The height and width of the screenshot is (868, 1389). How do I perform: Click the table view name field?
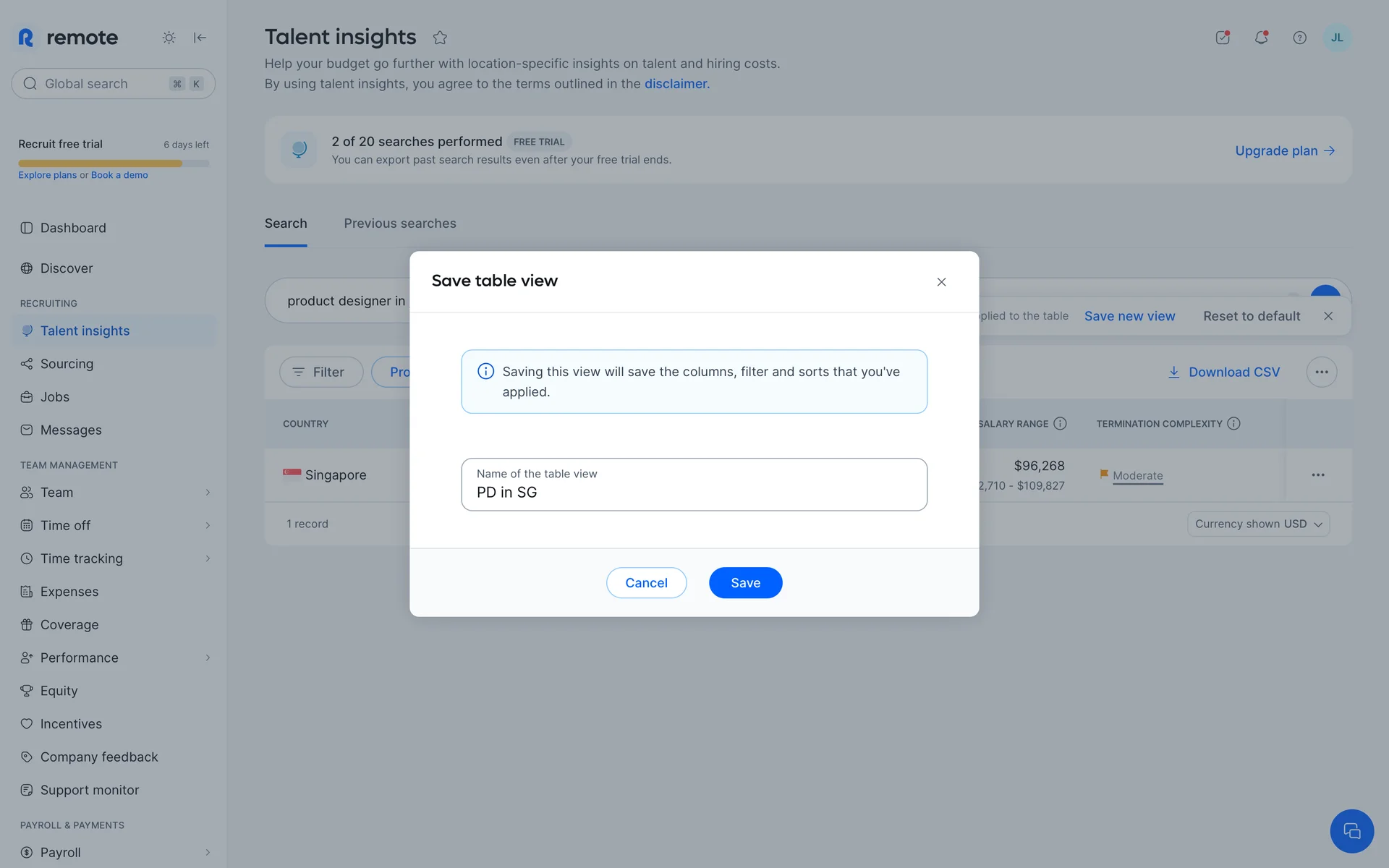(694, 485)
